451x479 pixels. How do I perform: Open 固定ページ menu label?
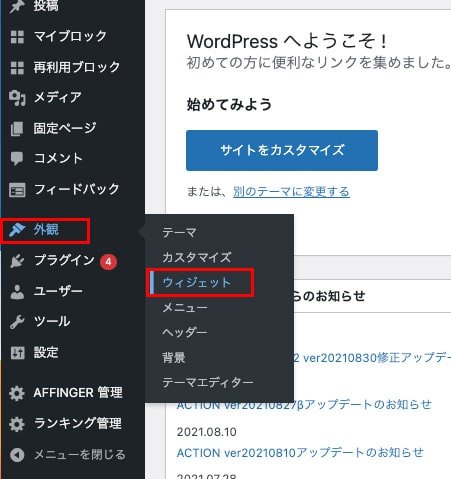pyautogui.click(x=65, y=128)
